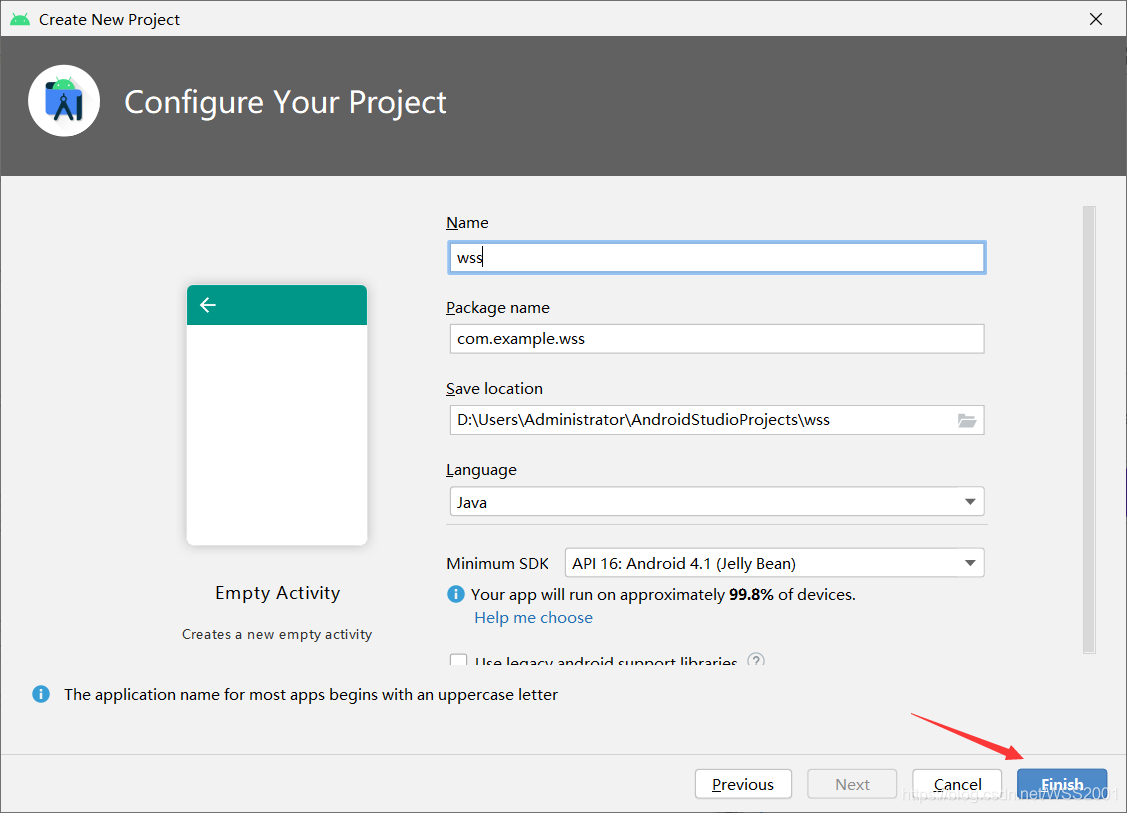Click the greyed-out Next button
Screen dimensions: 1127x813
[x=852, y=784]
